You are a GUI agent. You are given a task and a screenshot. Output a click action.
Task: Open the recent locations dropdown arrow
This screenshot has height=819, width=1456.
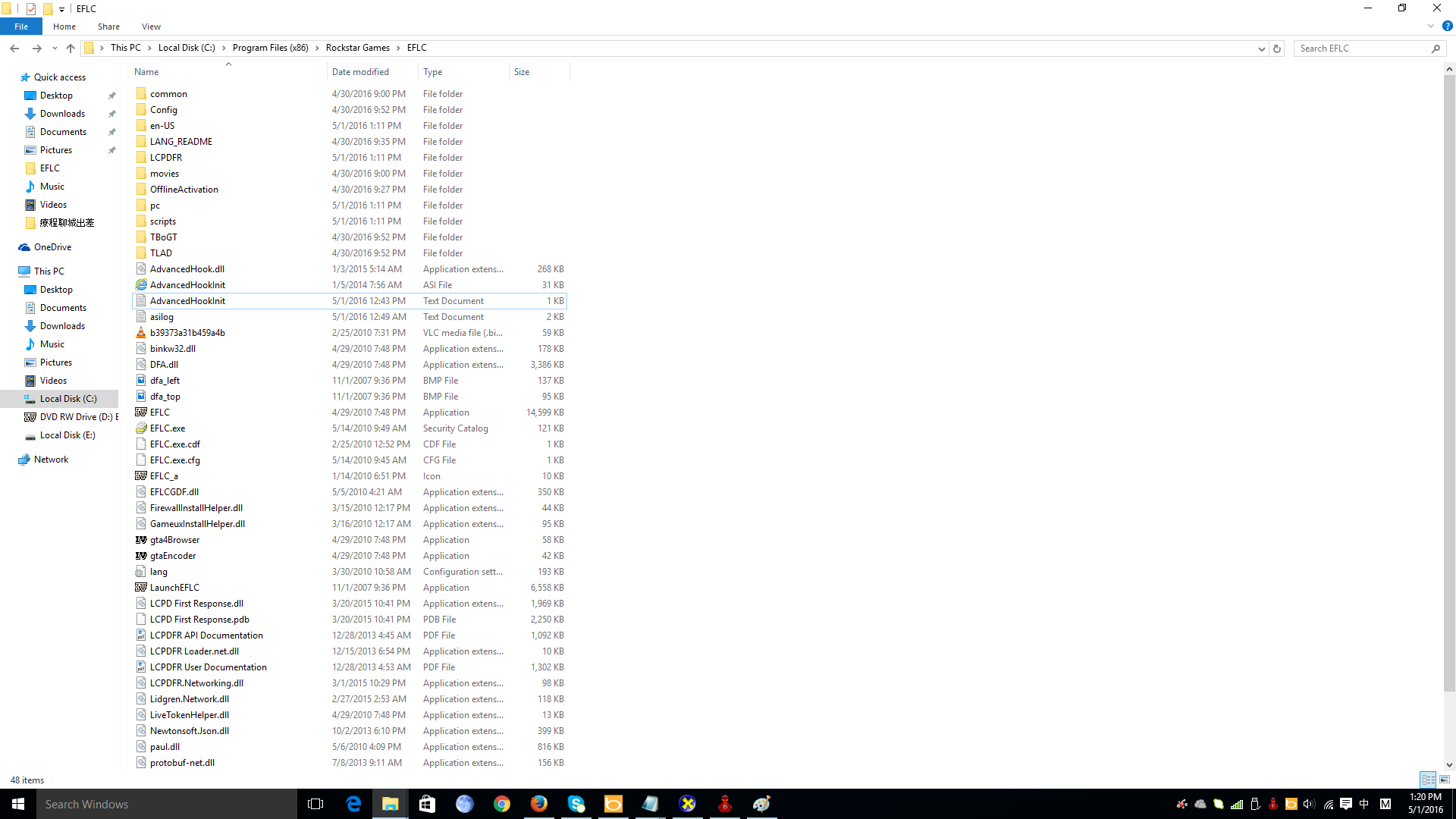click(x=55, y=49)
